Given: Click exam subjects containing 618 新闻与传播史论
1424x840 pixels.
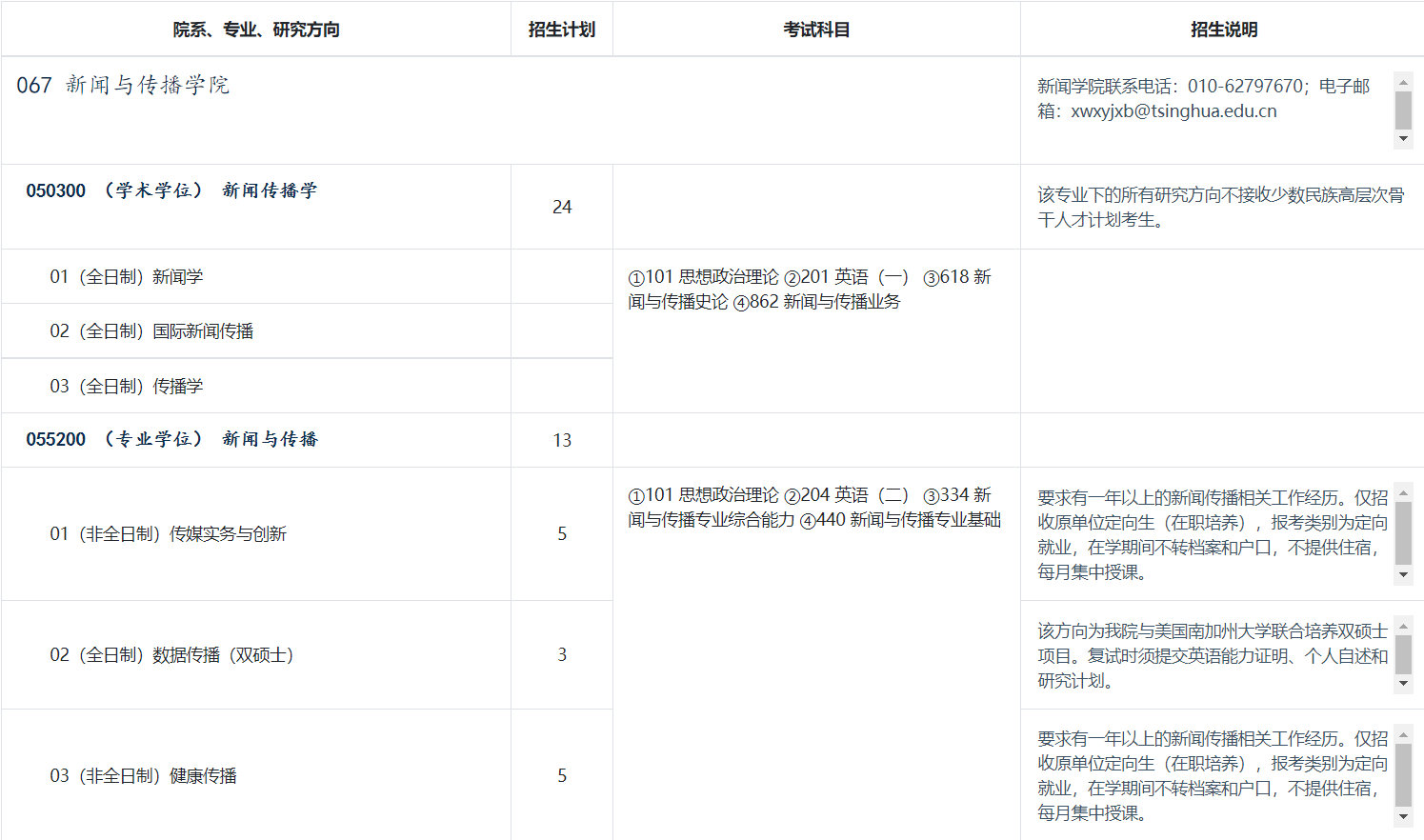Looking at the screenshot, I should coord(810,289).
